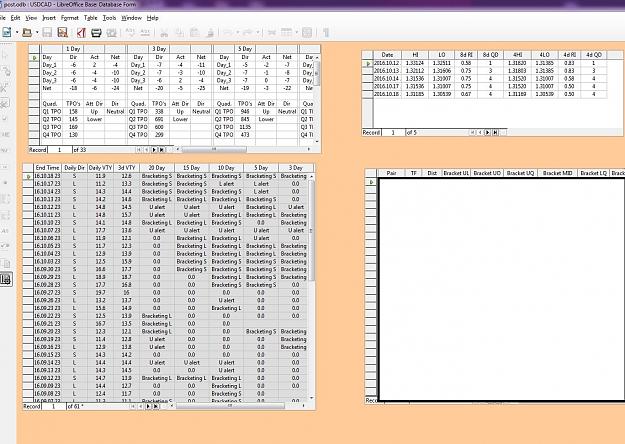Jump to last record in End Time table
The width and height of the screenshot is (625, 444).
tap(156, 407)
